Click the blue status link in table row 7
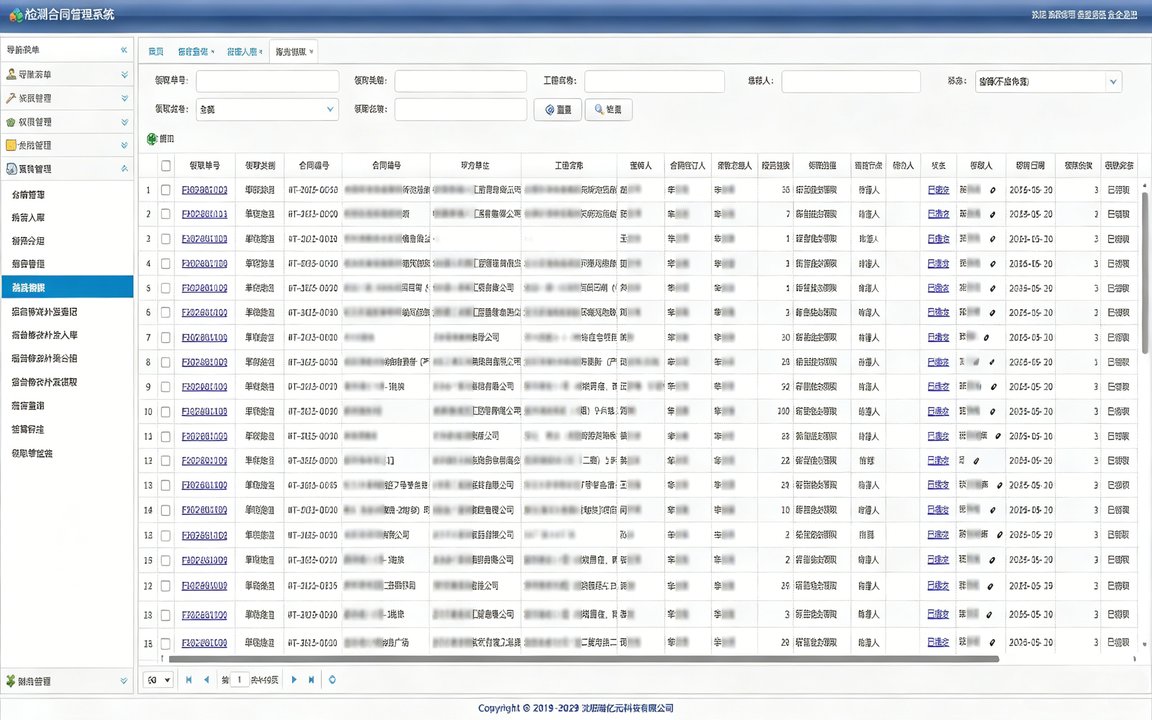Image resolution: width=1152 pixels, height=720 pixels. pos(938,338)
